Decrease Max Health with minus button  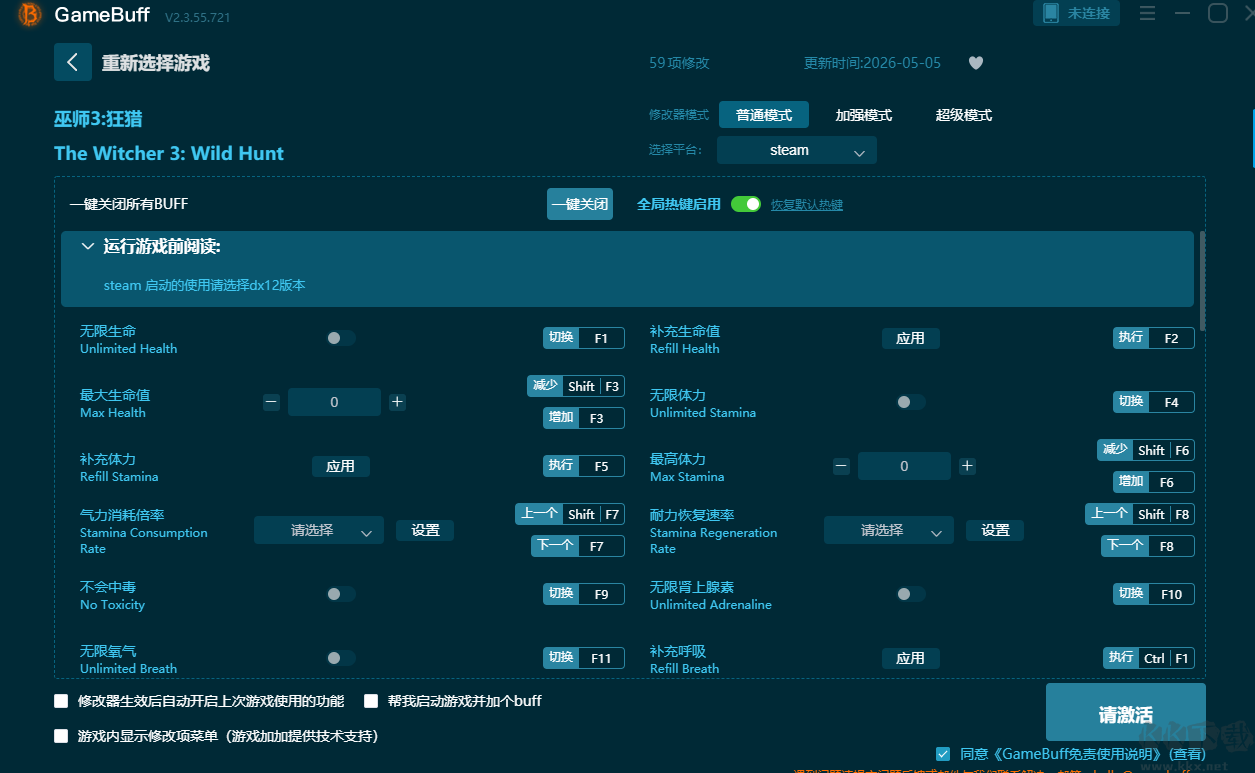click(x=271, y=402)
